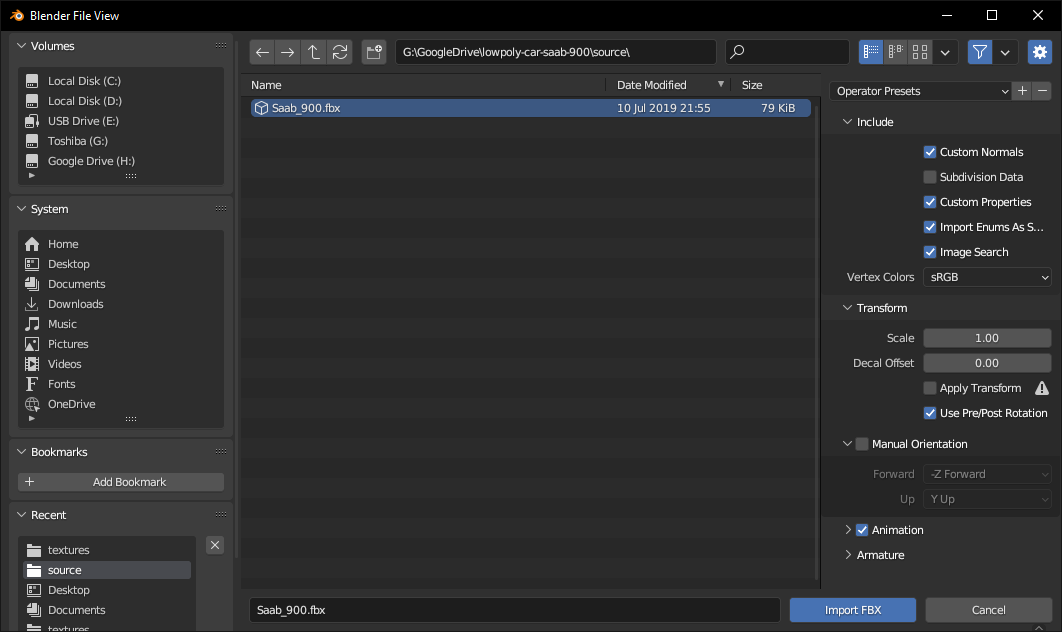The image size is (1062, 632).
Task: Collapse the System panel
Action: pyautogui.click(x=22, y=209)
